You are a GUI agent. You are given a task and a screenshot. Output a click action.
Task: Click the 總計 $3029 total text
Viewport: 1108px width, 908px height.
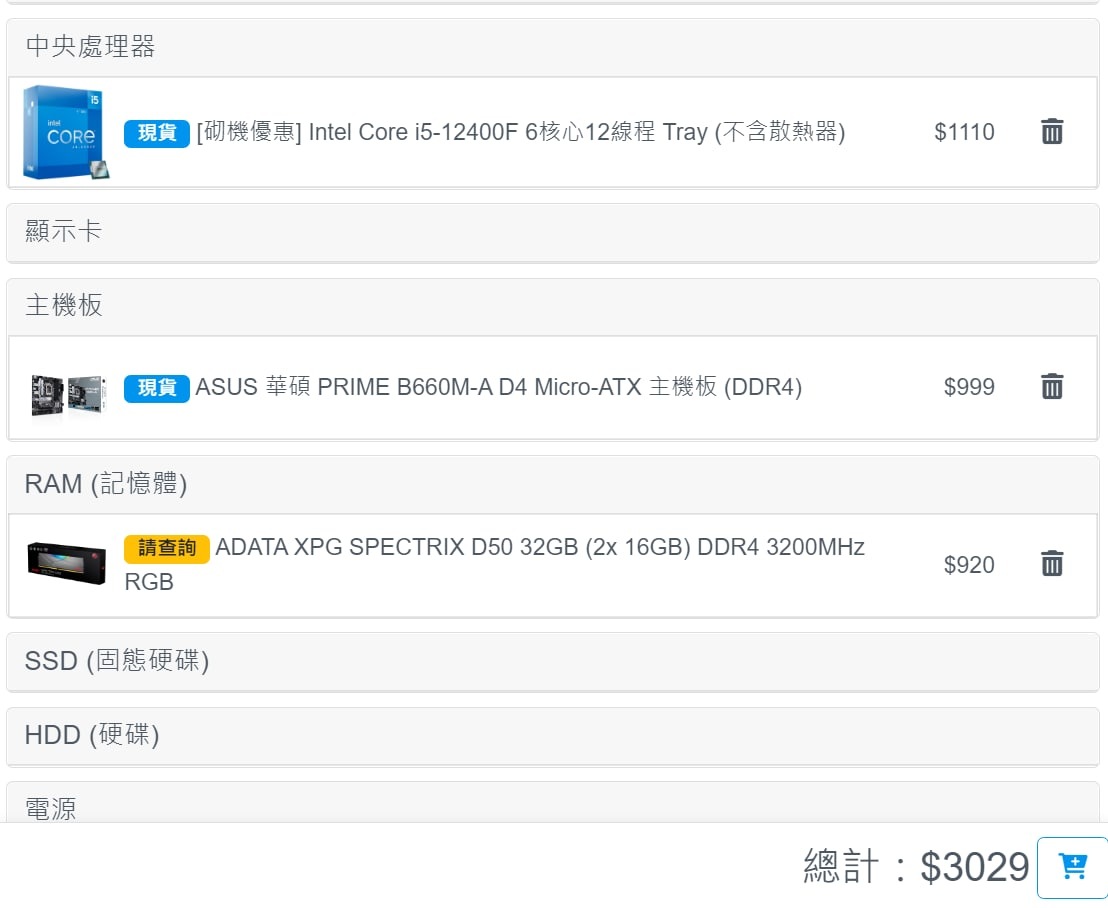pyautogui.click(x=916, y=866)
